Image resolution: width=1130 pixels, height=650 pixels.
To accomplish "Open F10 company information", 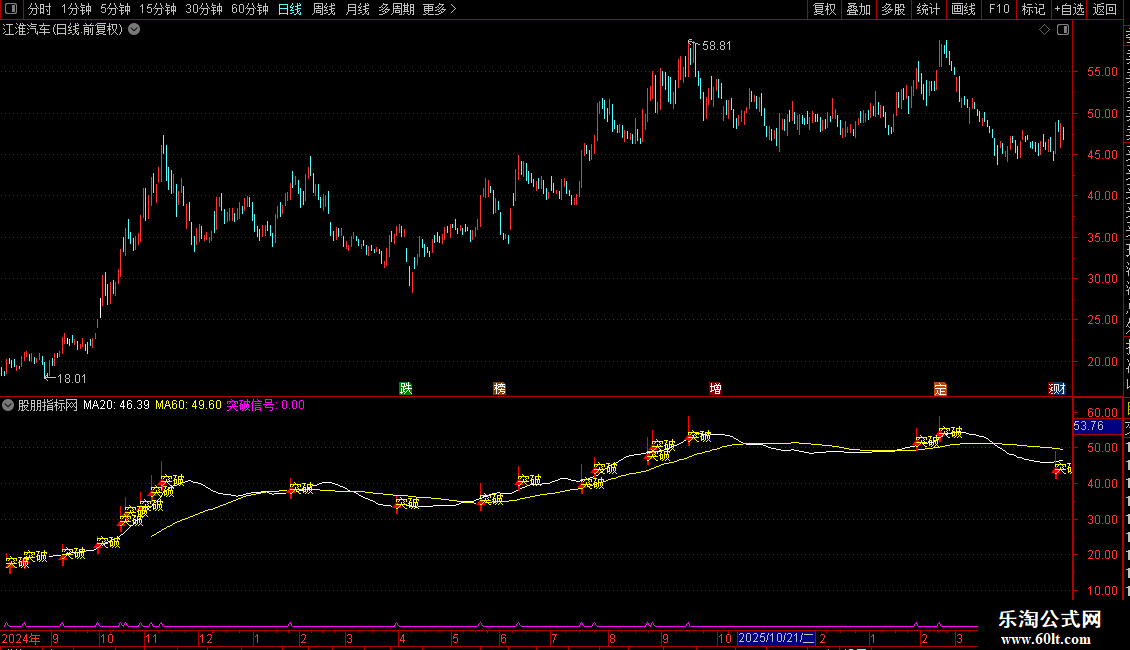I will (x=999, y=9).
